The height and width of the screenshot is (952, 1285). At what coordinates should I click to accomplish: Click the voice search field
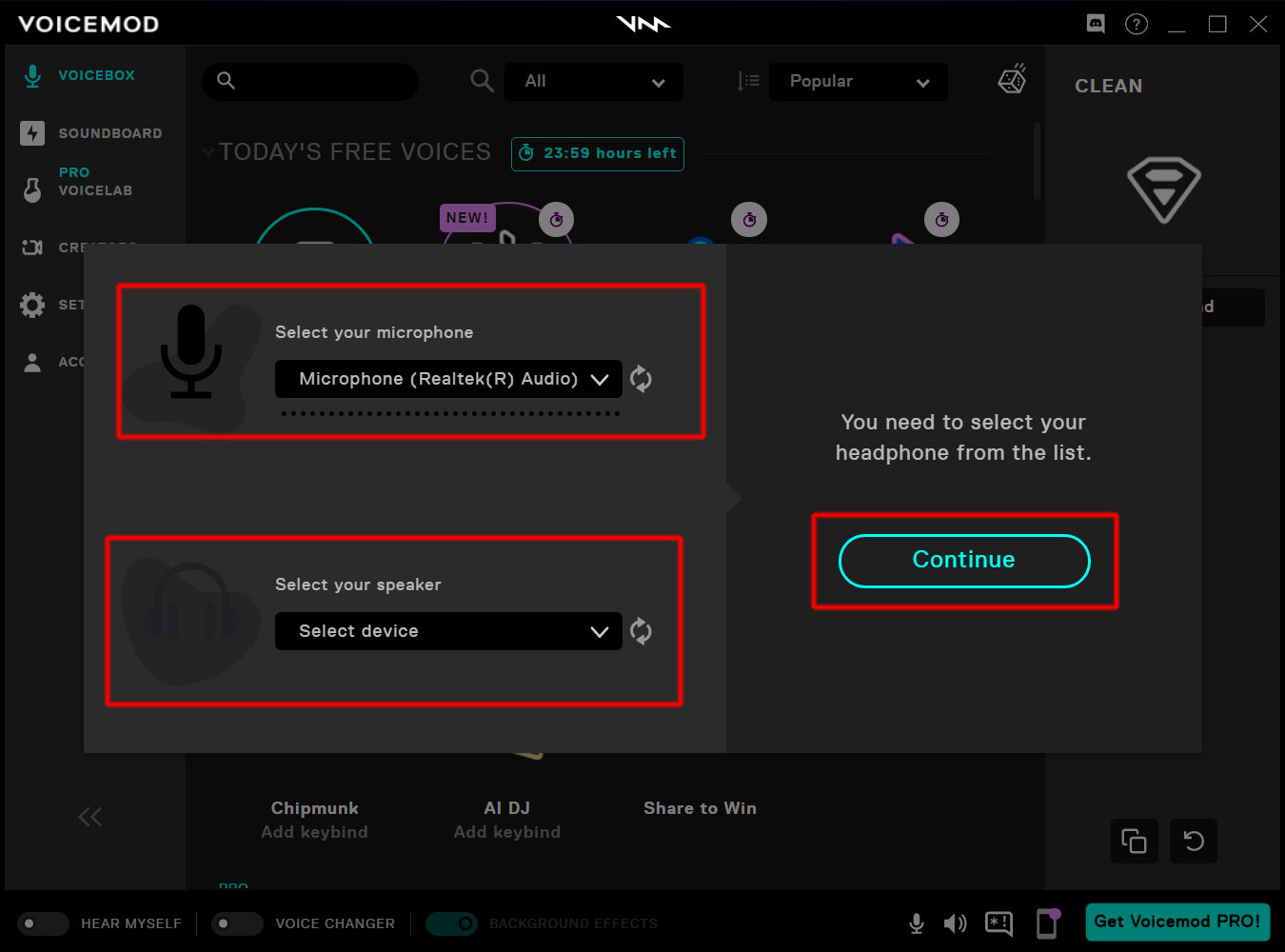pos(310,82)
